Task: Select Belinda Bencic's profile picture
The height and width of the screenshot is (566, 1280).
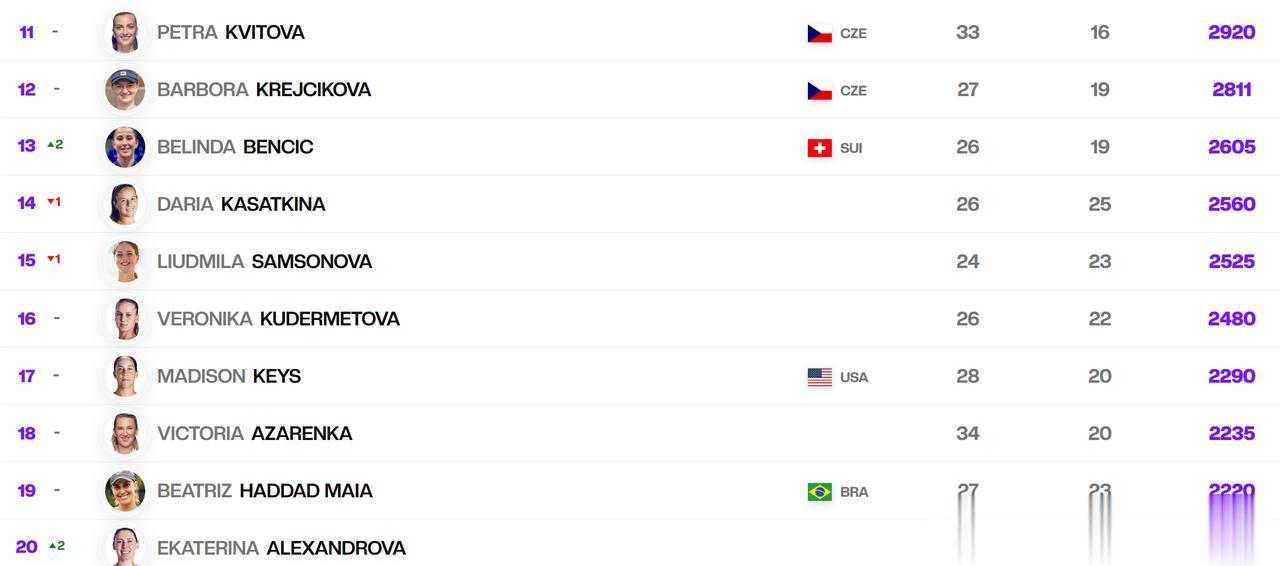Action: pos(125,147)
